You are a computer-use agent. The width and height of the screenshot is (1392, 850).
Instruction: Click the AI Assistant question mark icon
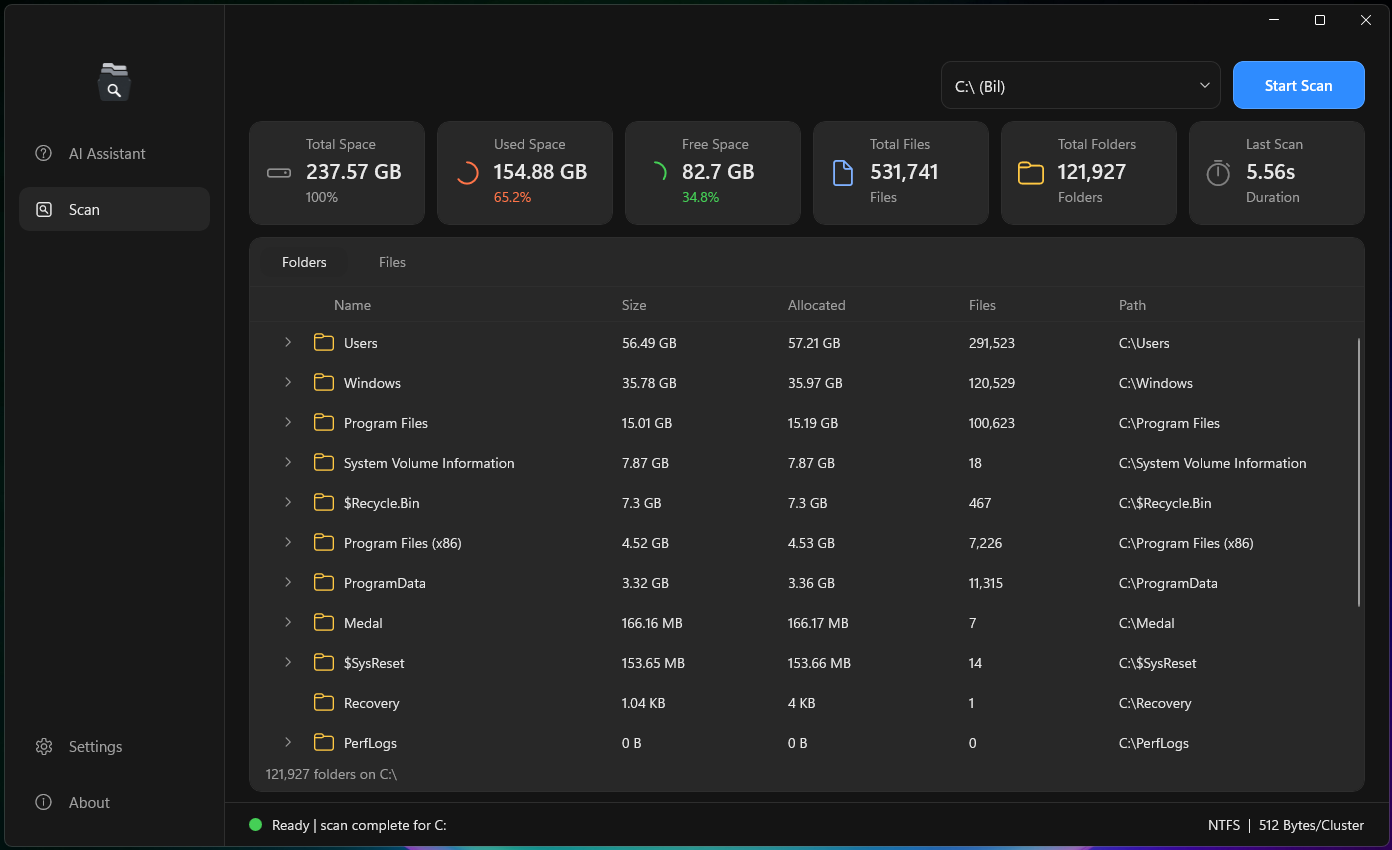tap(43, 153)
